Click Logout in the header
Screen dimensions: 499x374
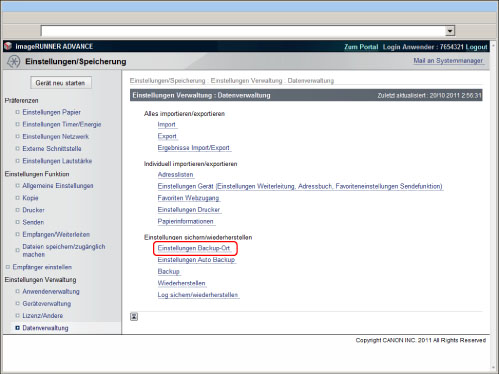coord(476,47)
